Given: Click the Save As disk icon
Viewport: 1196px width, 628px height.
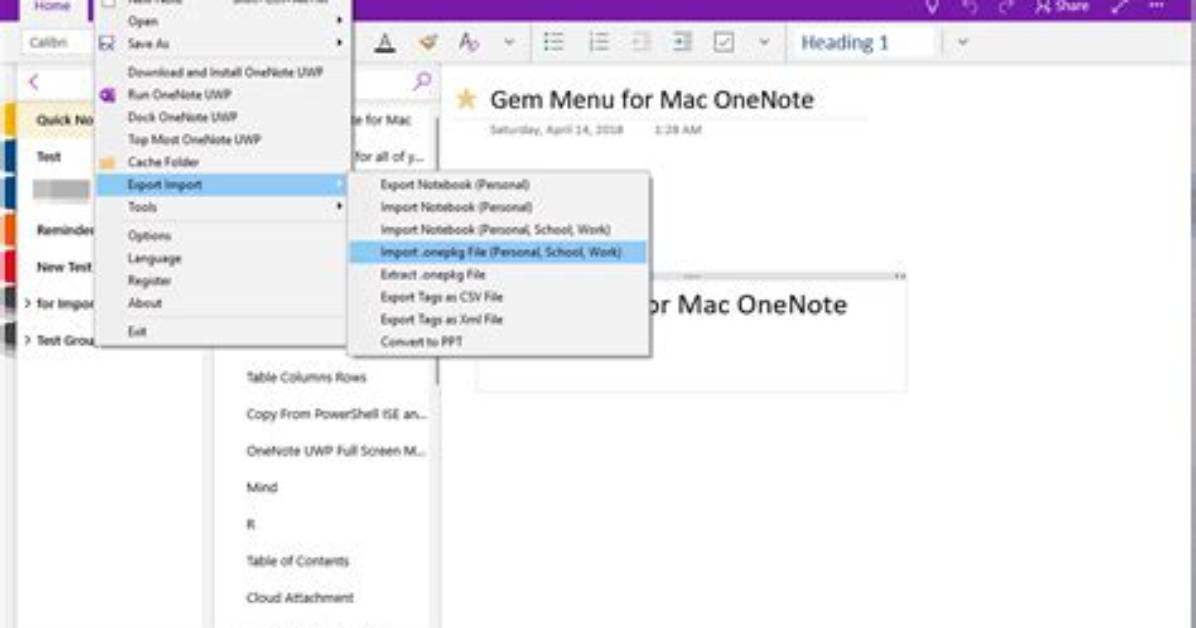Looking at the screenshot, I should (107, 43).
